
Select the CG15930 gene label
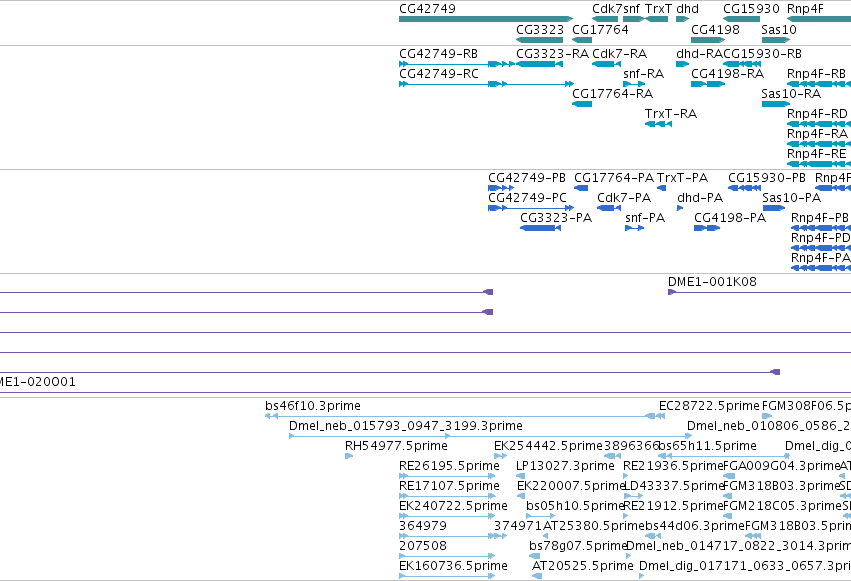pyautogui.click(x=751, y=9)
